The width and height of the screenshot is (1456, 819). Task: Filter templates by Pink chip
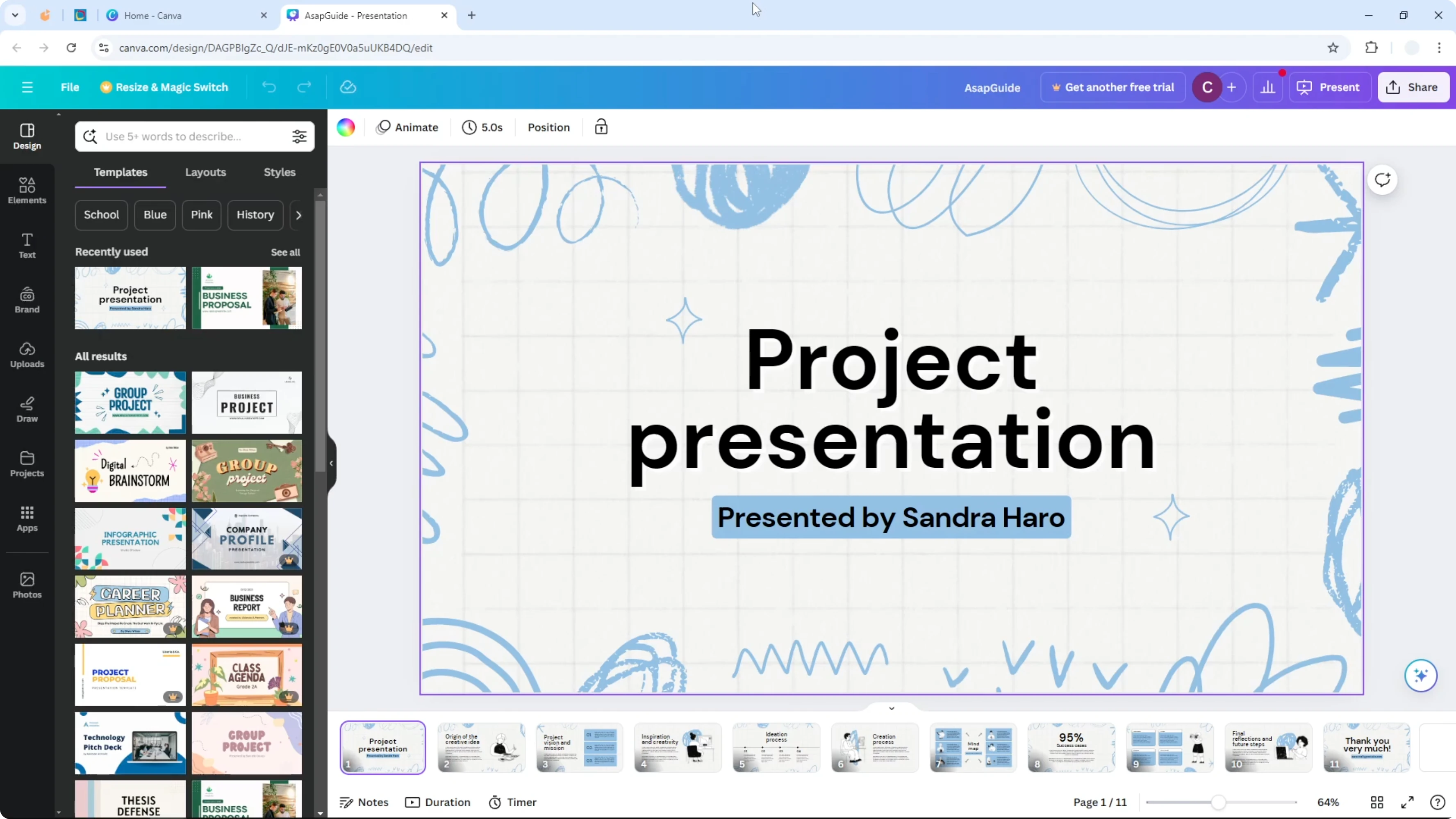point(202,215)
